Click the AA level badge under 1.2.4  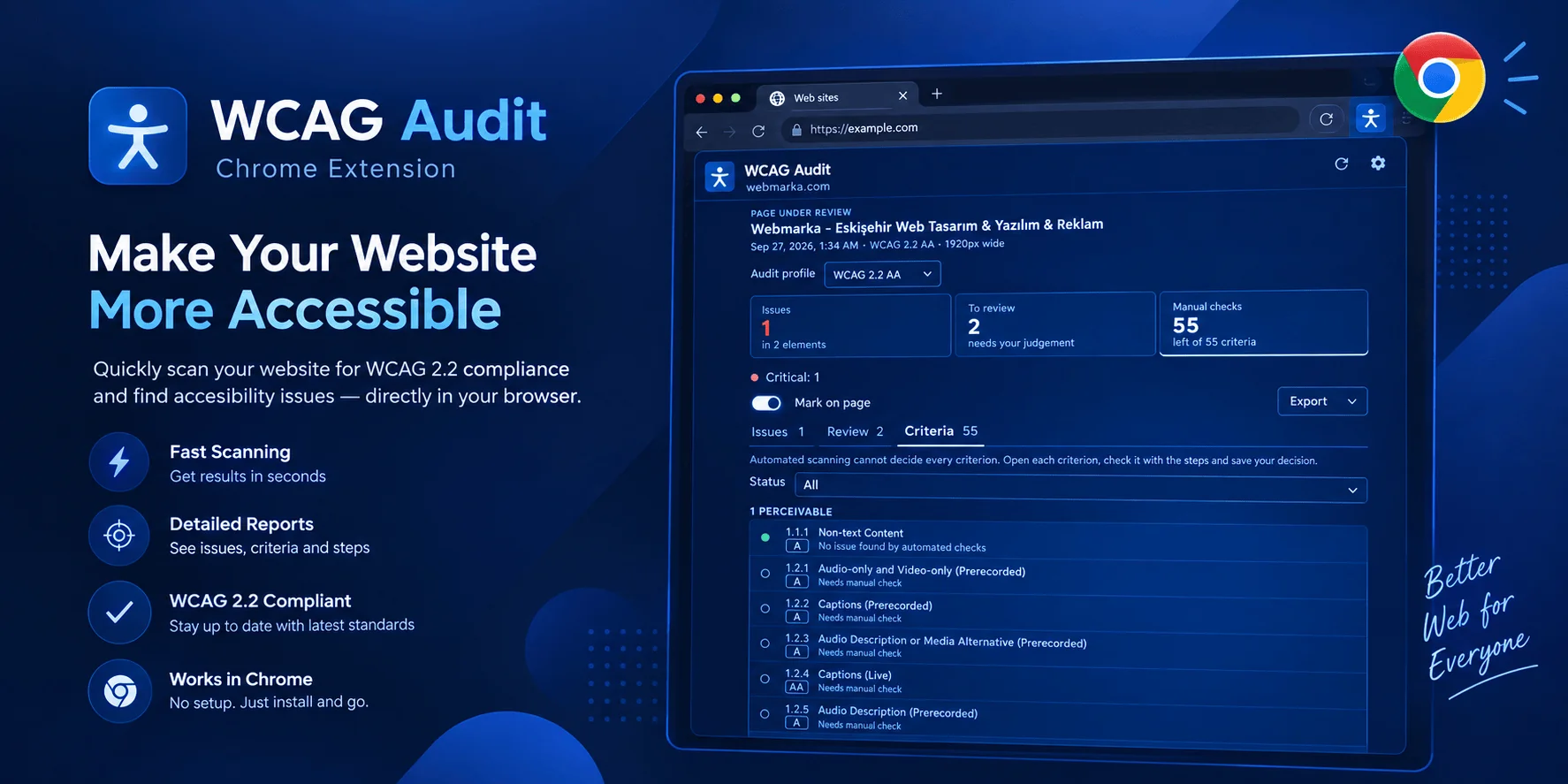tap(796, 688)
